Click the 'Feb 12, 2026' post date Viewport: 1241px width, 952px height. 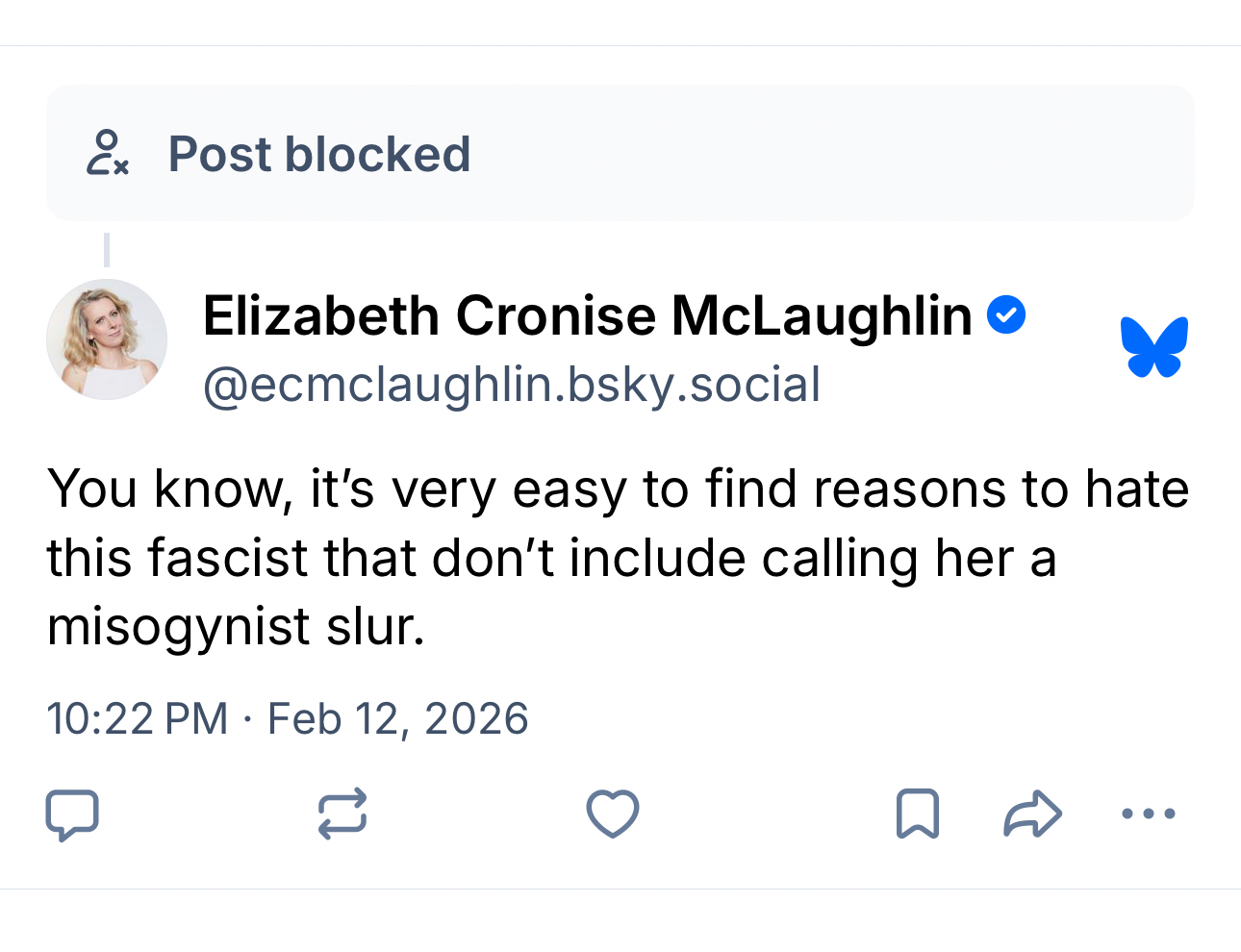pyautogui.click(x=397, y=719)
